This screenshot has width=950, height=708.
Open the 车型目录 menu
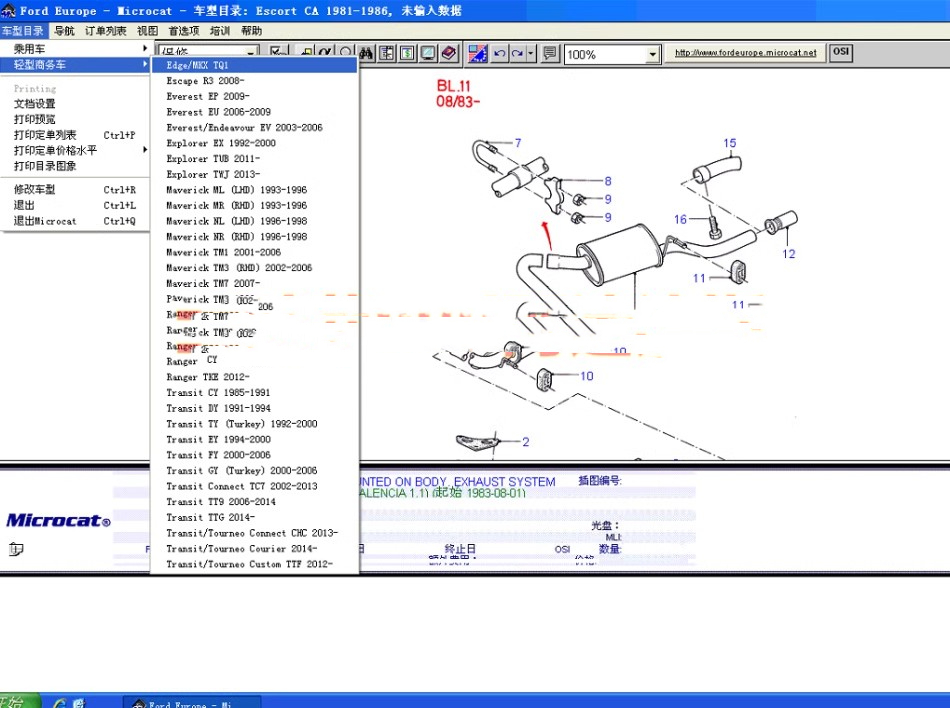tap(22, 31)
